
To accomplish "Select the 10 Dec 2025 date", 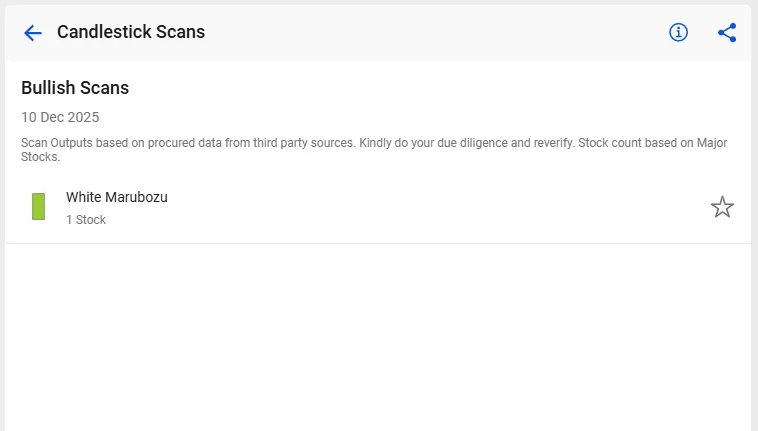I will [x=60, y=117].
